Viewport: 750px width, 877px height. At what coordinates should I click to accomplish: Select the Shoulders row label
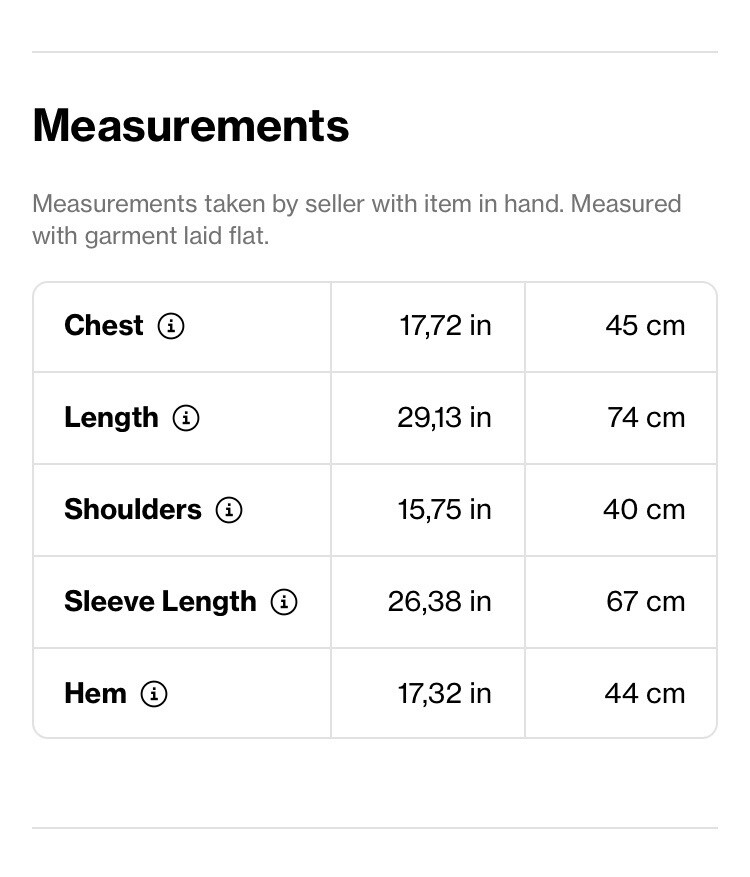coord(133,510)
